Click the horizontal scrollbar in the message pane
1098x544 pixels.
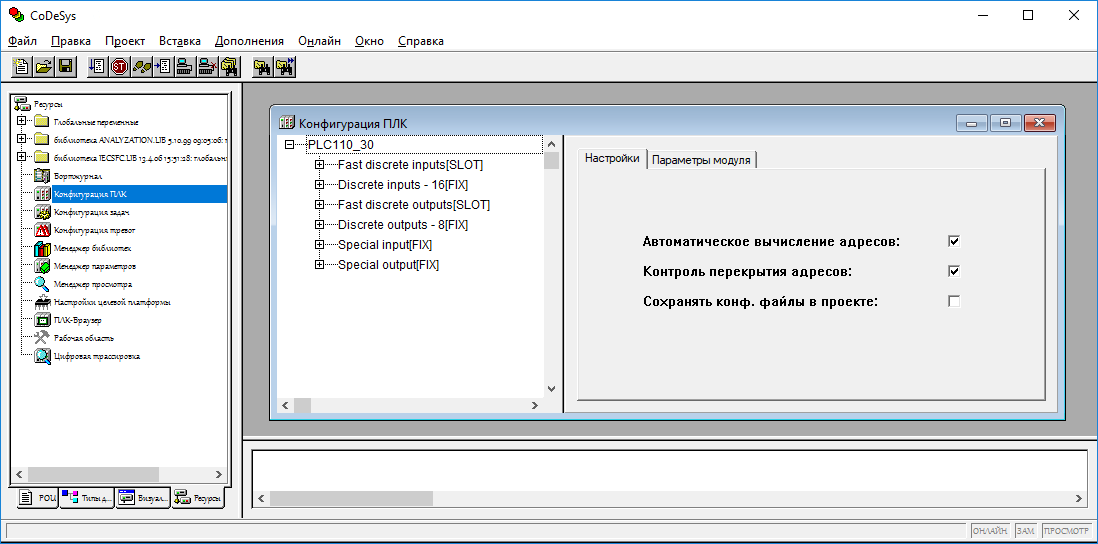(670, 497)
